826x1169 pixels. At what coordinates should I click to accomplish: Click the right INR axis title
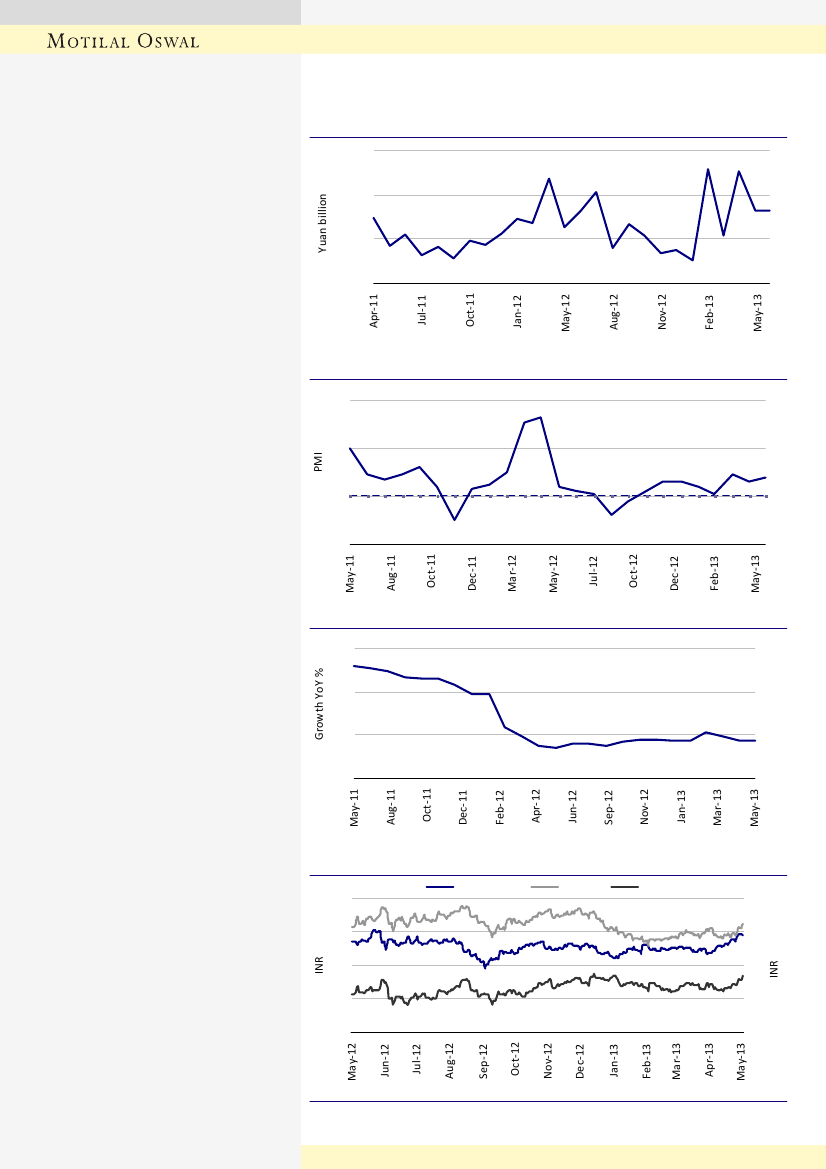(777, 968)
